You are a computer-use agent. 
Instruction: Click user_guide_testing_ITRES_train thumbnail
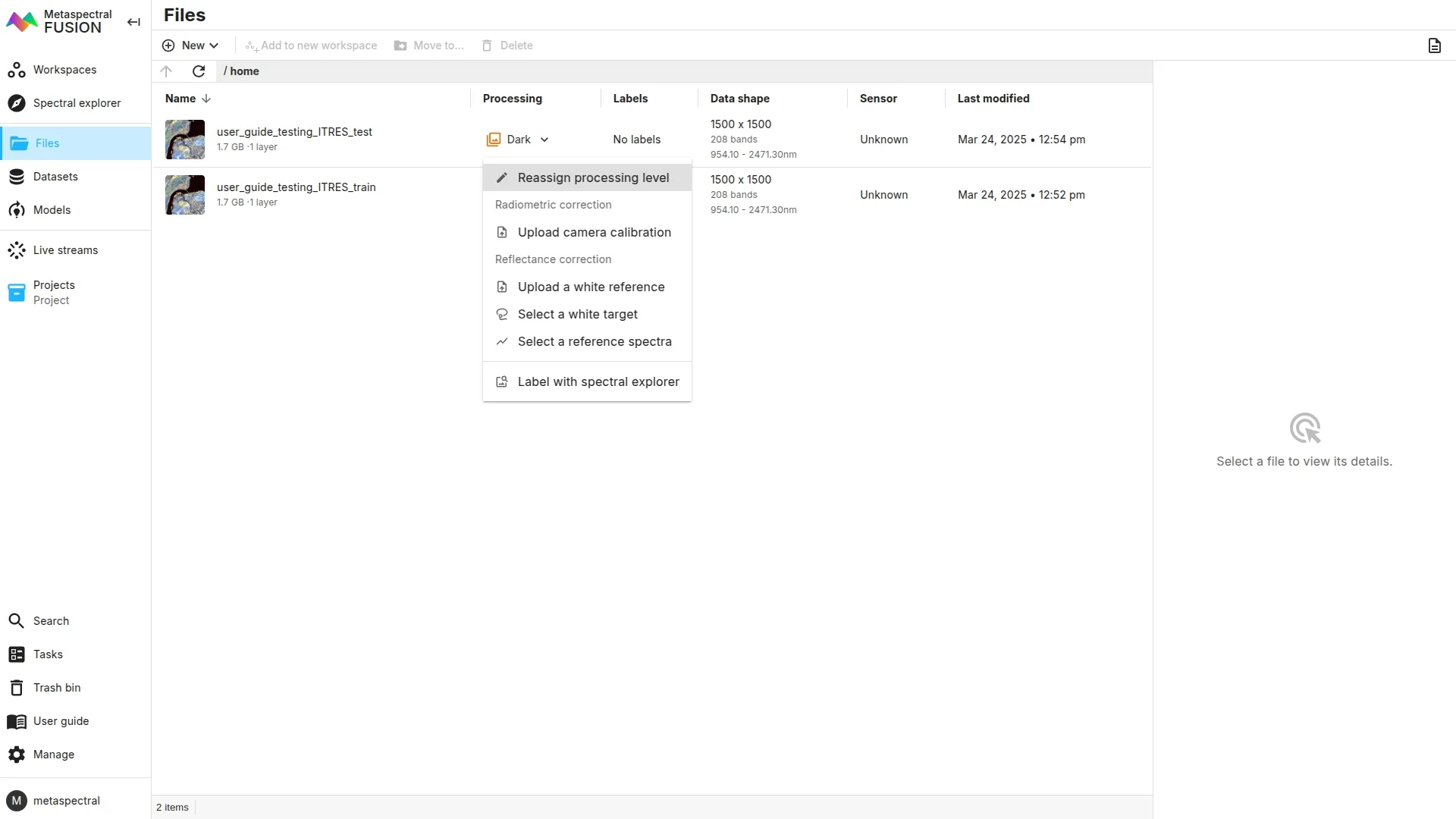pyautogui.click(x=185, y=195)
